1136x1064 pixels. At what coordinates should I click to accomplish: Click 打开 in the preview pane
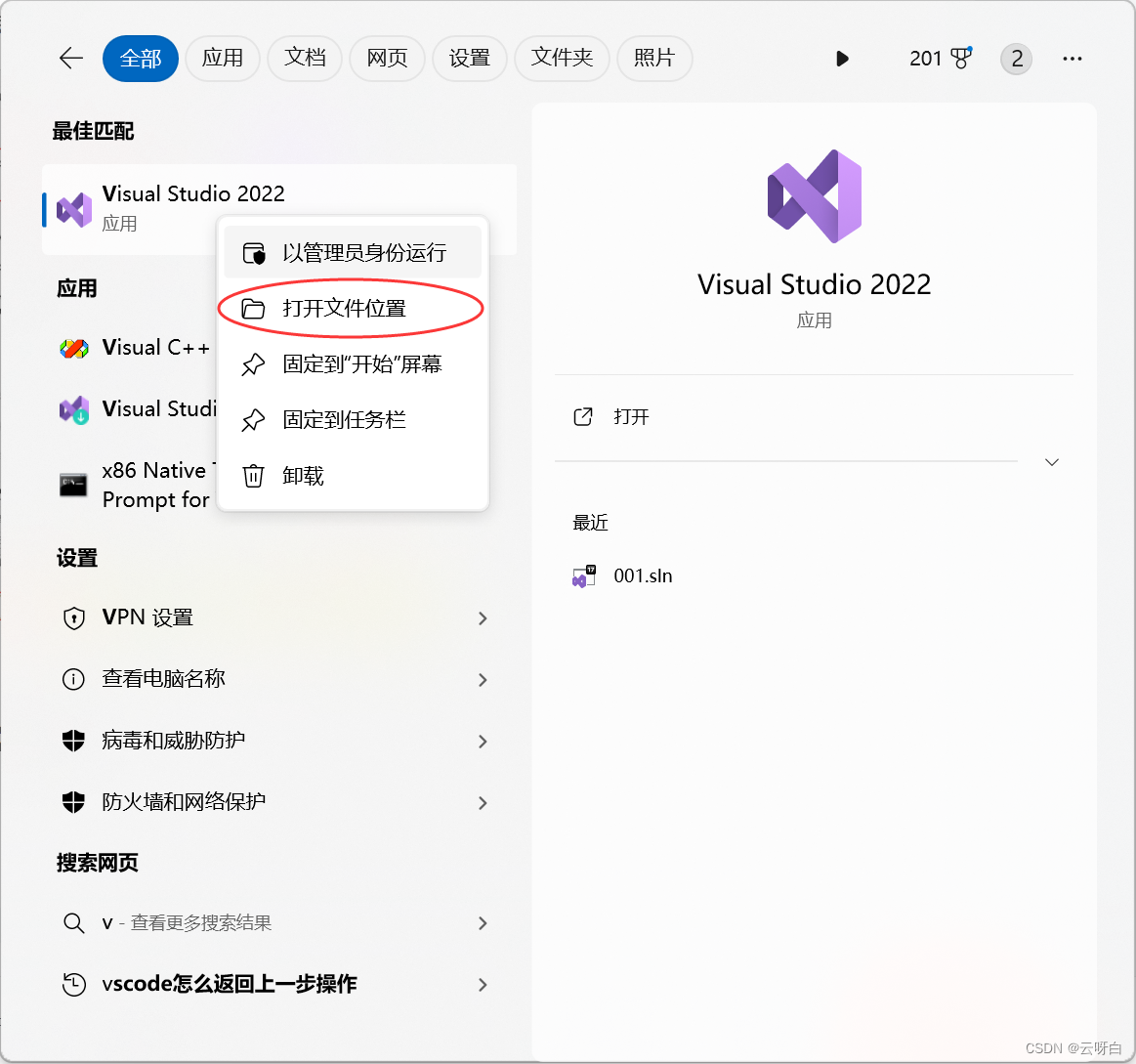click(631, 417)
